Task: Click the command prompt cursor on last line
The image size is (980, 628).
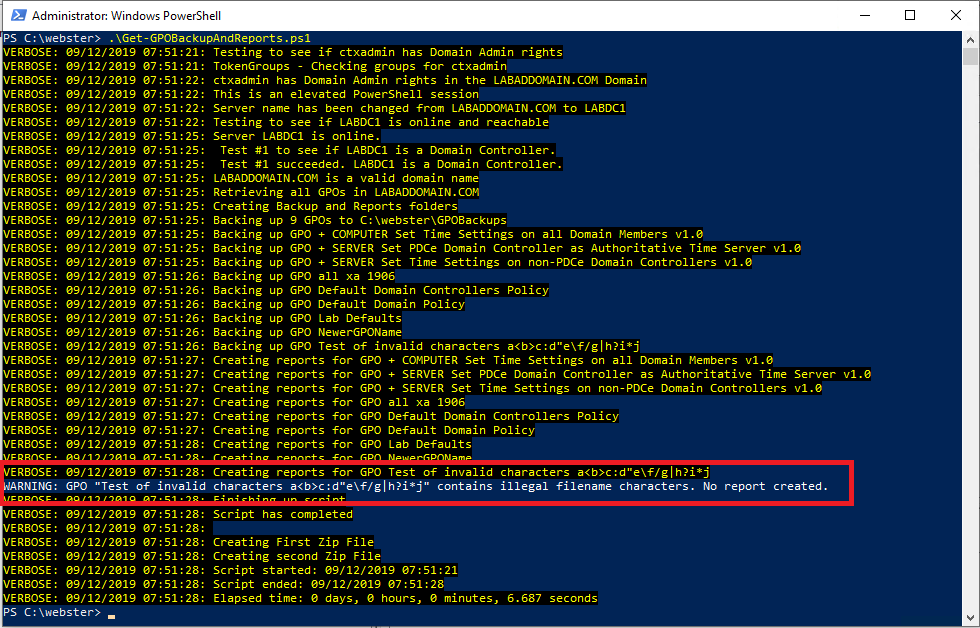Action: 112,613
